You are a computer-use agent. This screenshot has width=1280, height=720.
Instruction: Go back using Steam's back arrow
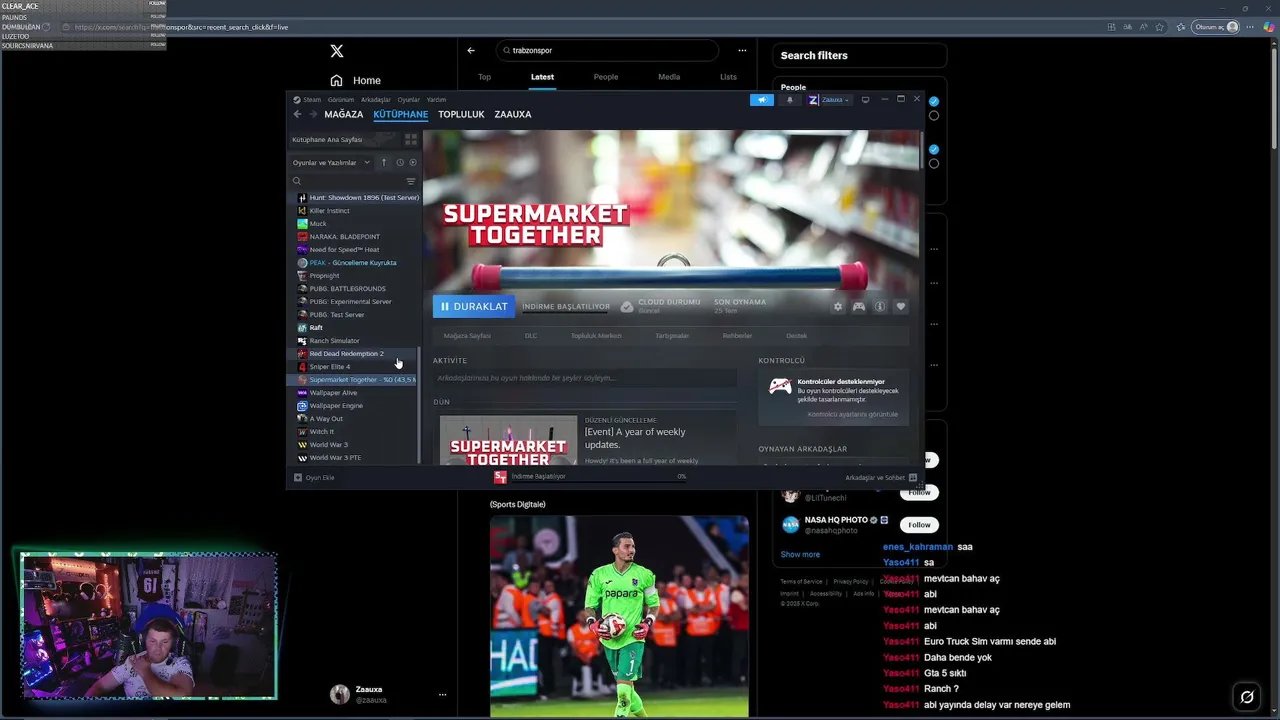(297, 114)
